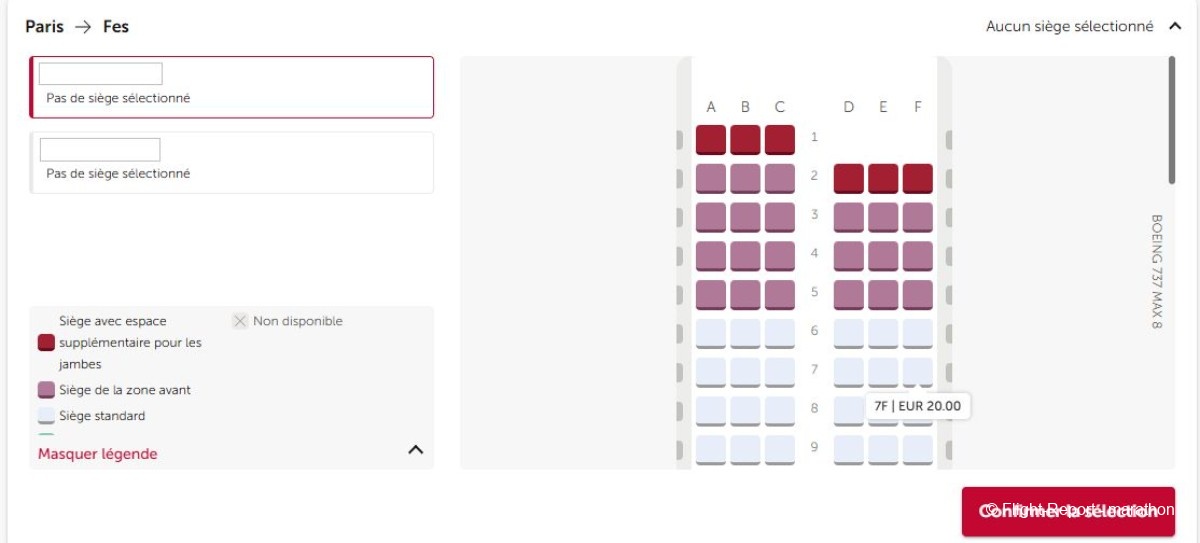Viewport: 1200px width, 543px height.
Task: Click Masquer légende link
Action: (98, 454)
